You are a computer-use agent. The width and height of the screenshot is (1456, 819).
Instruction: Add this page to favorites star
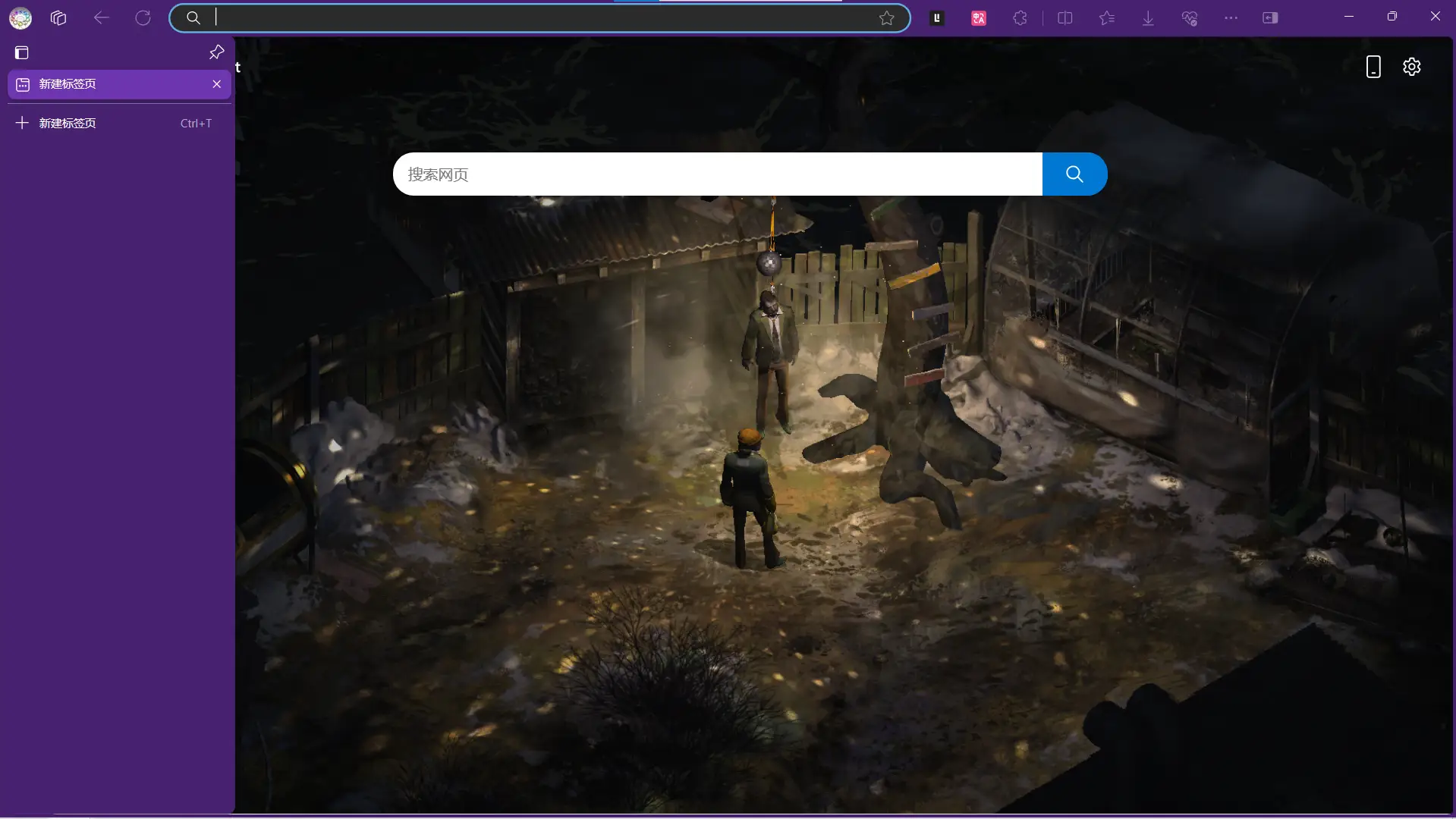886,18
